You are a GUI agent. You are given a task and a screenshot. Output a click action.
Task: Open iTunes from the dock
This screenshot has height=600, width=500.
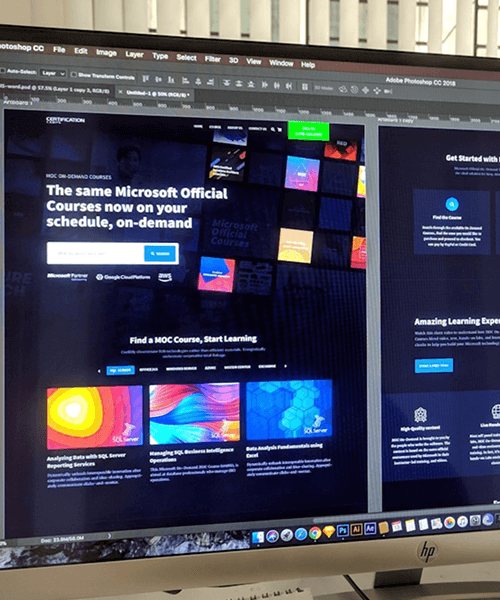coord(463,521)
